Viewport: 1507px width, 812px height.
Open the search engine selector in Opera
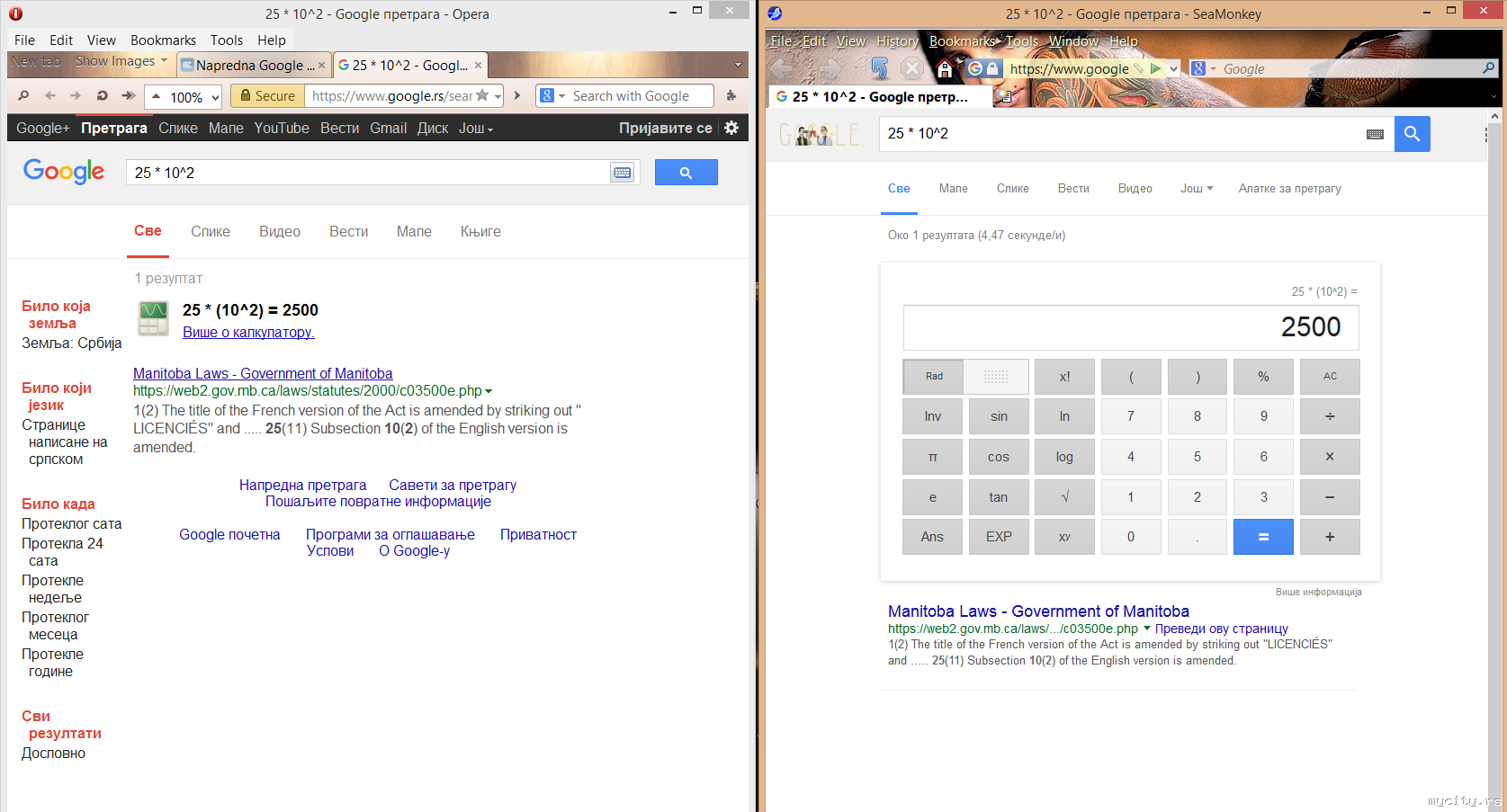[x=552, y=96]
